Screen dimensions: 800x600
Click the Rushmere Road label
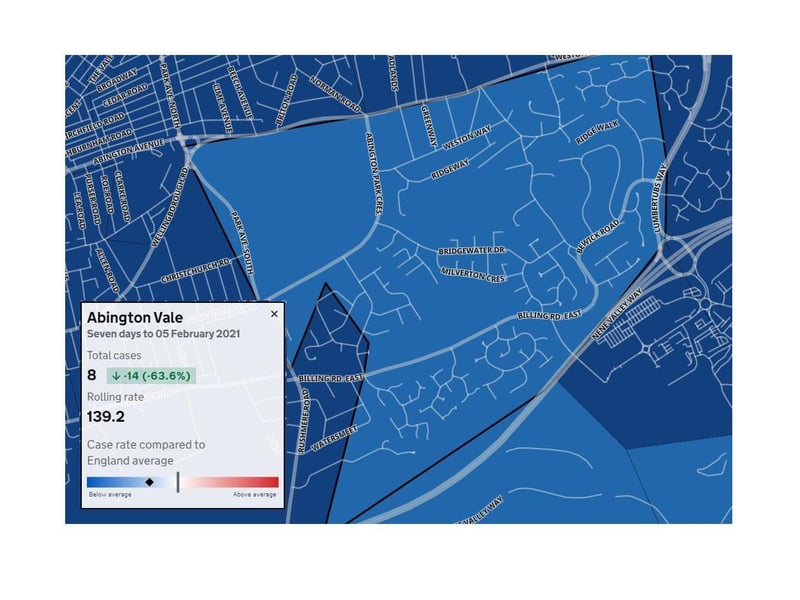303,421
